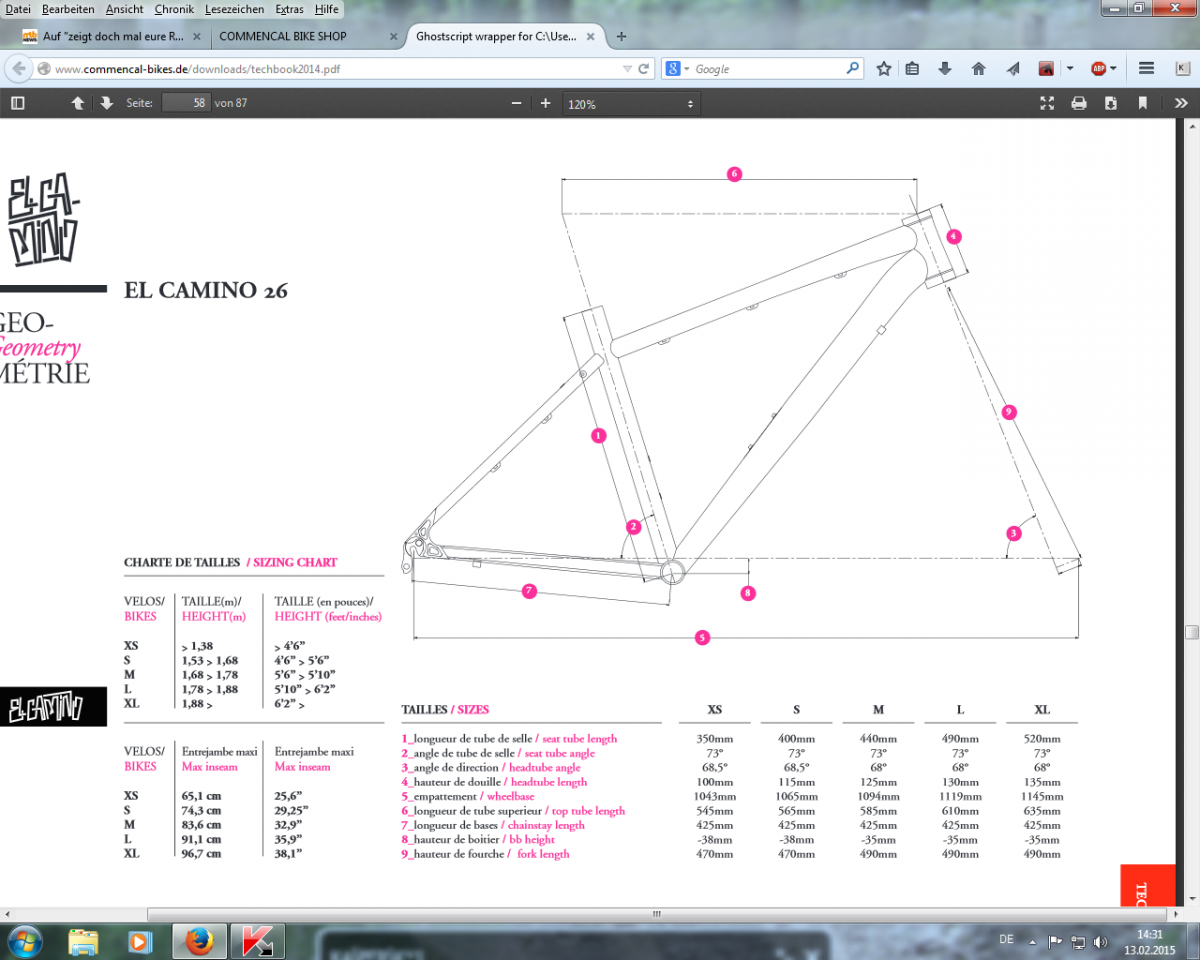
Task: Go to the Firefox home page
Action: [979, 69]
